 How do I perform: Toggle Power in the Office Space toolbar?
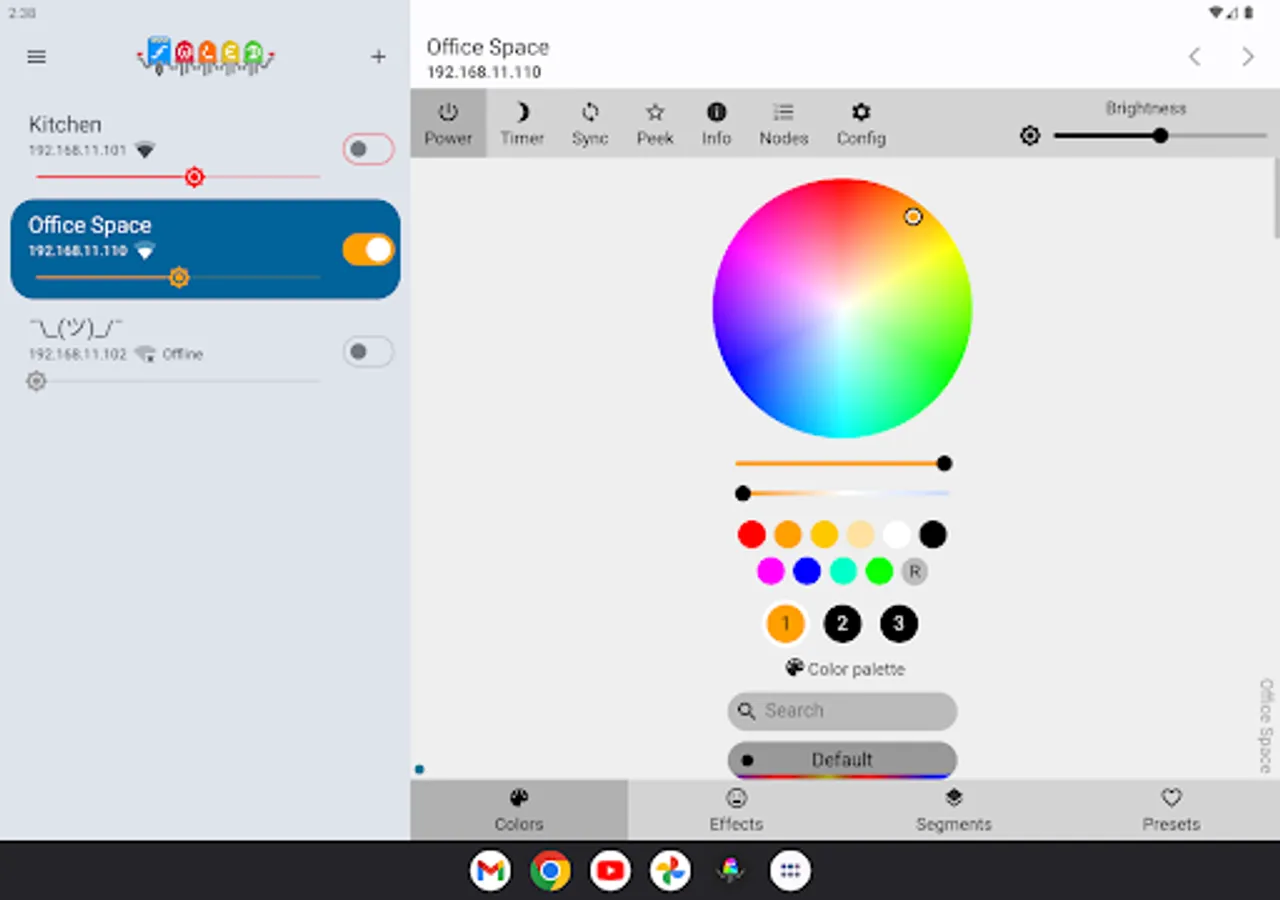coord(448,124)
